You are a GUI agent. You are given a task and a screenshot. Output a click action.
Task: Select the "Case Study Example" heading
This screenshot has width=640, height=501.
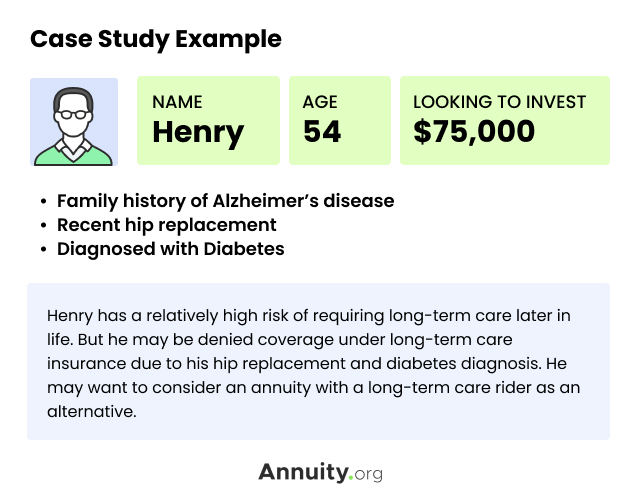155,40
